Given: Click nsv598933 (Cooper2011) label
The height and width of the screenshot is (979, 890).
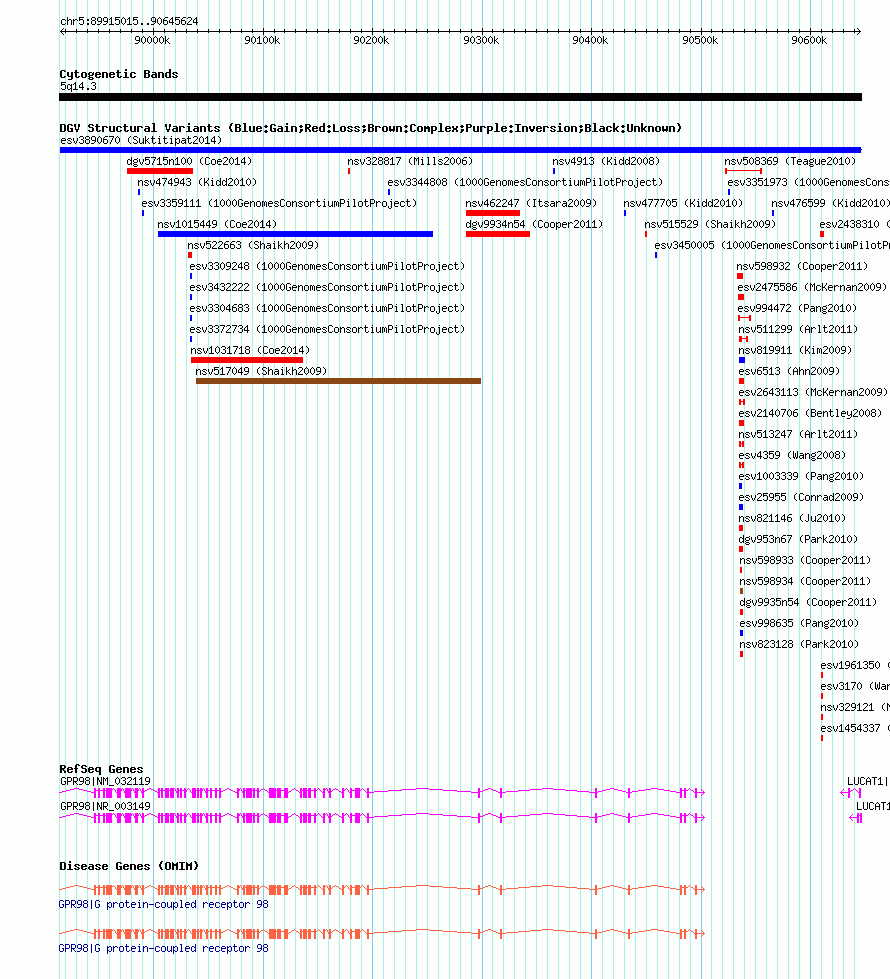Looking at the screenshot, I should (x=805, y=561).
